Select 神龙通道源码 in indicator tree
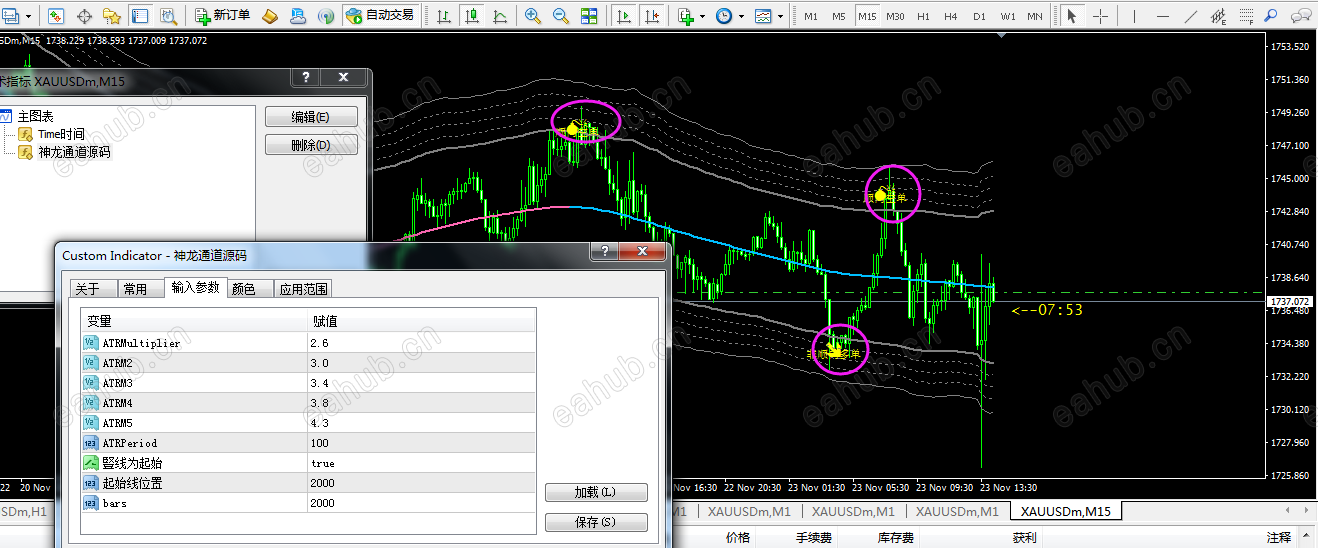Screen dimensions: 1318x548 [74, 152]
